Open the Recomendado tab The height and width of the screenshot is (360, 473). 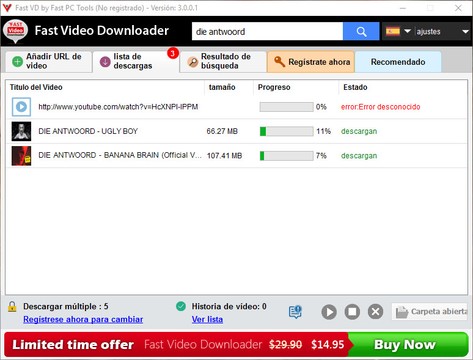(x=398, y=62)
